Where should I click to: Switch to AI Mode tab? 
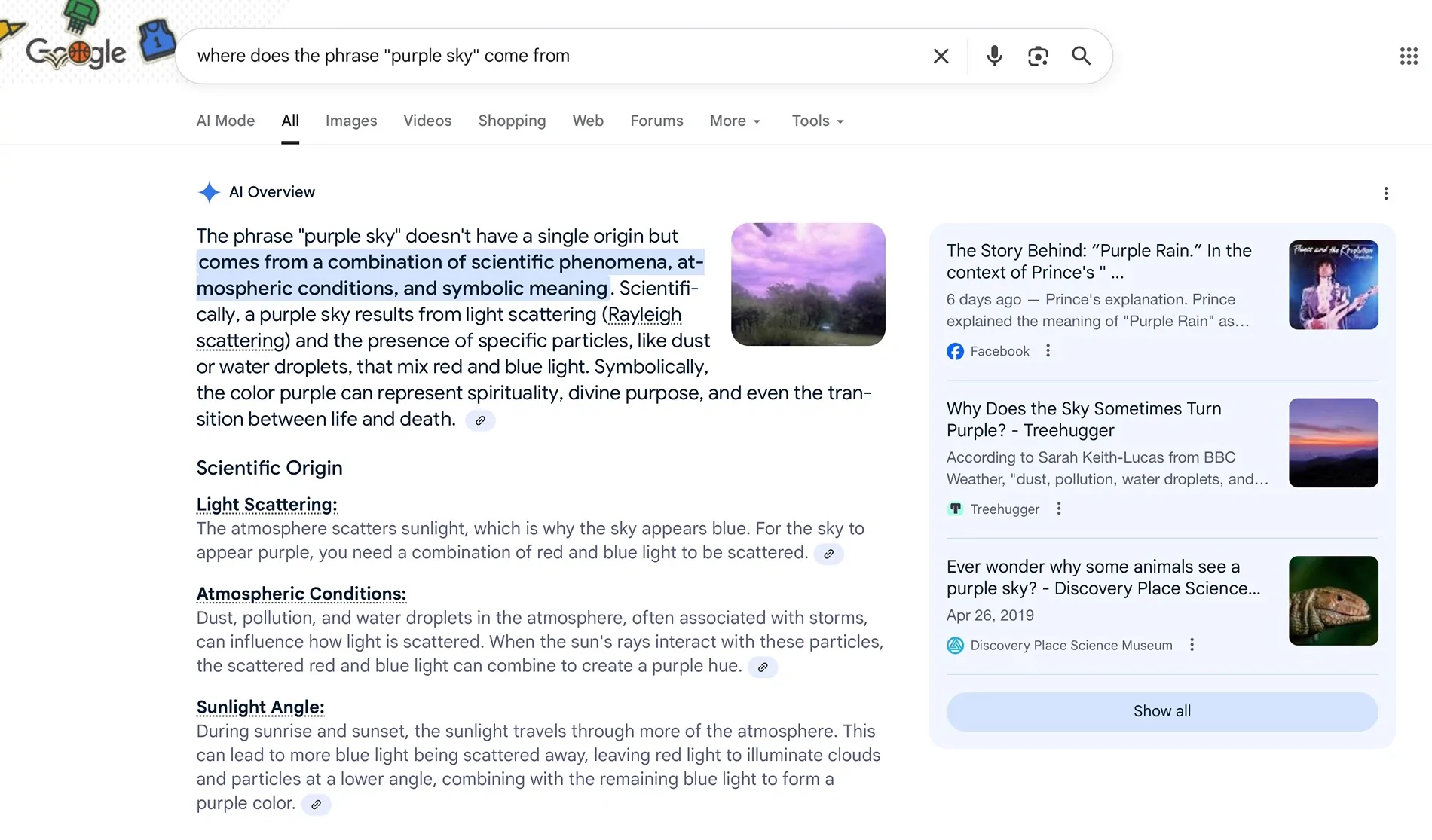coord(225,121)
